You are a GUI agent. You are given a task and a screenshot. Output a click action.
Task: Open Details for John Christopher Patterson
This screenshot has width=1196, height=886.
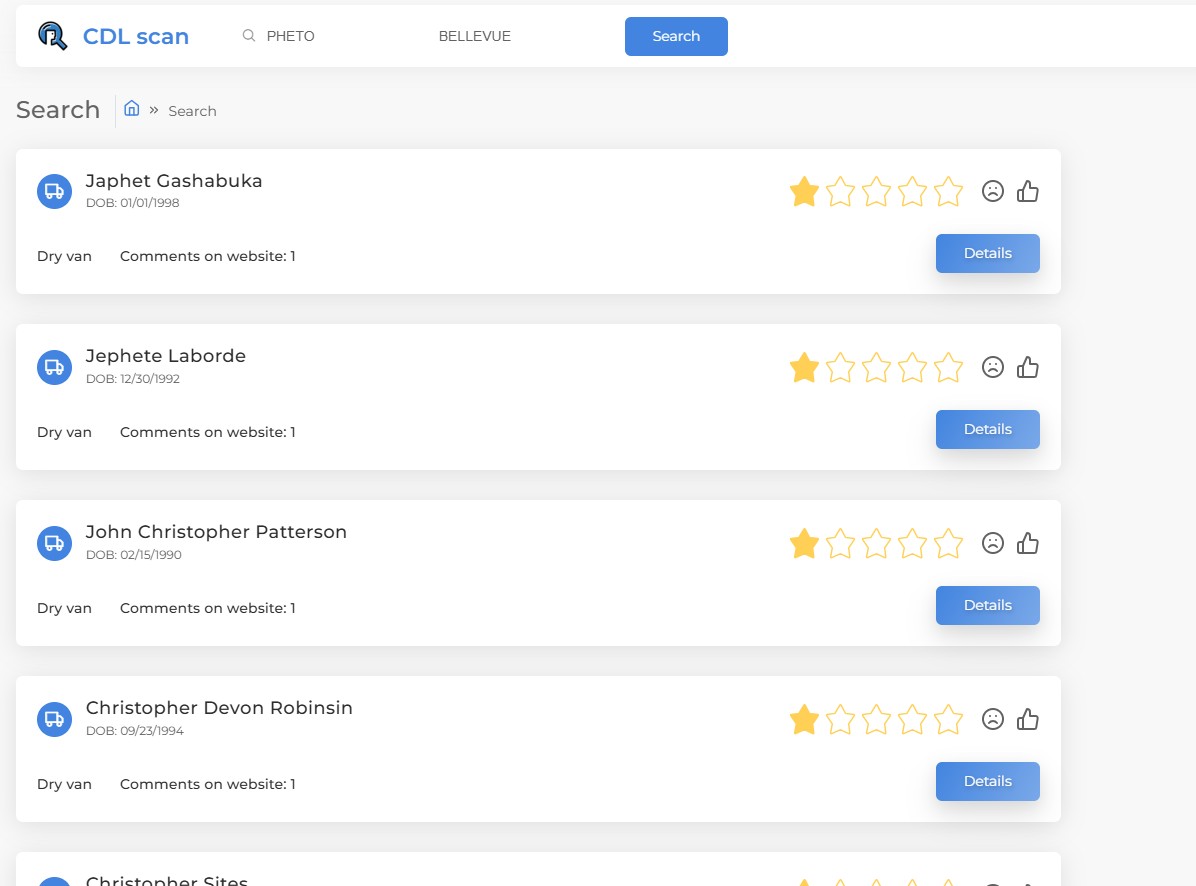(988, 605)
